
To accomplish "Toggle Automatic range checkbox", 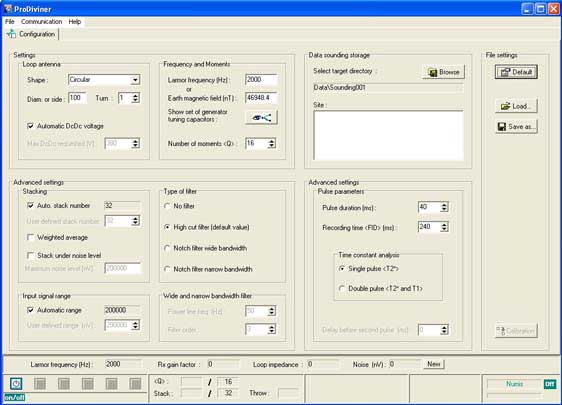I will [x=30, y=310].
